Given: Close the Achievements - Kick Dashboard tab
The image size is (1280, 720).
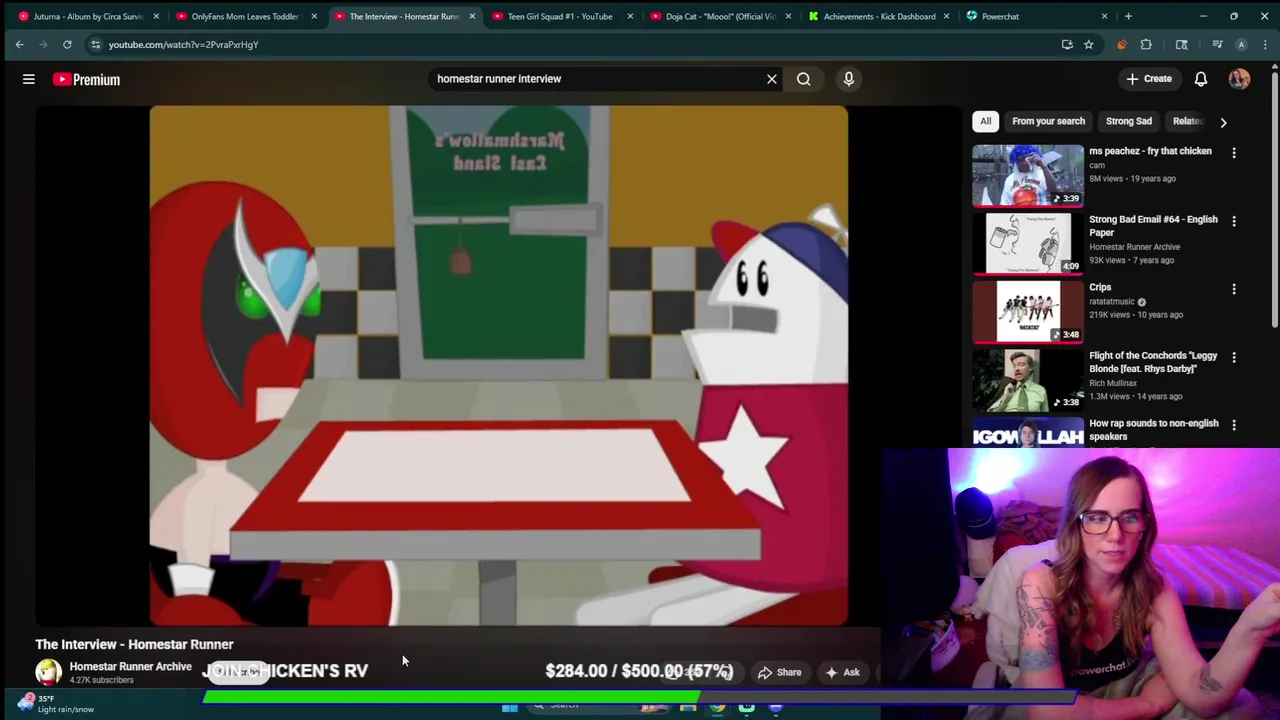Looking at the screenshot, I should [x=946, y=16].
